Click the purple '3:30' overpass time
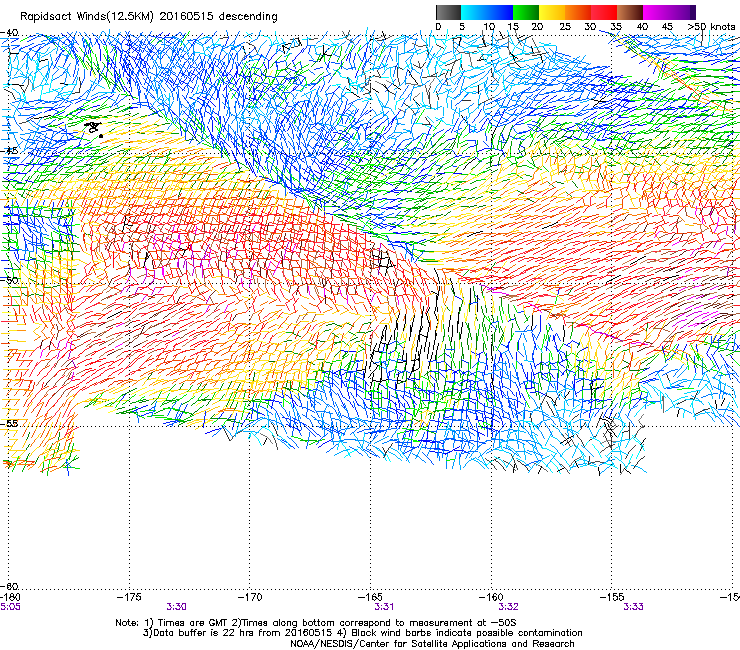The image size is (740, 650). (176, 607)
